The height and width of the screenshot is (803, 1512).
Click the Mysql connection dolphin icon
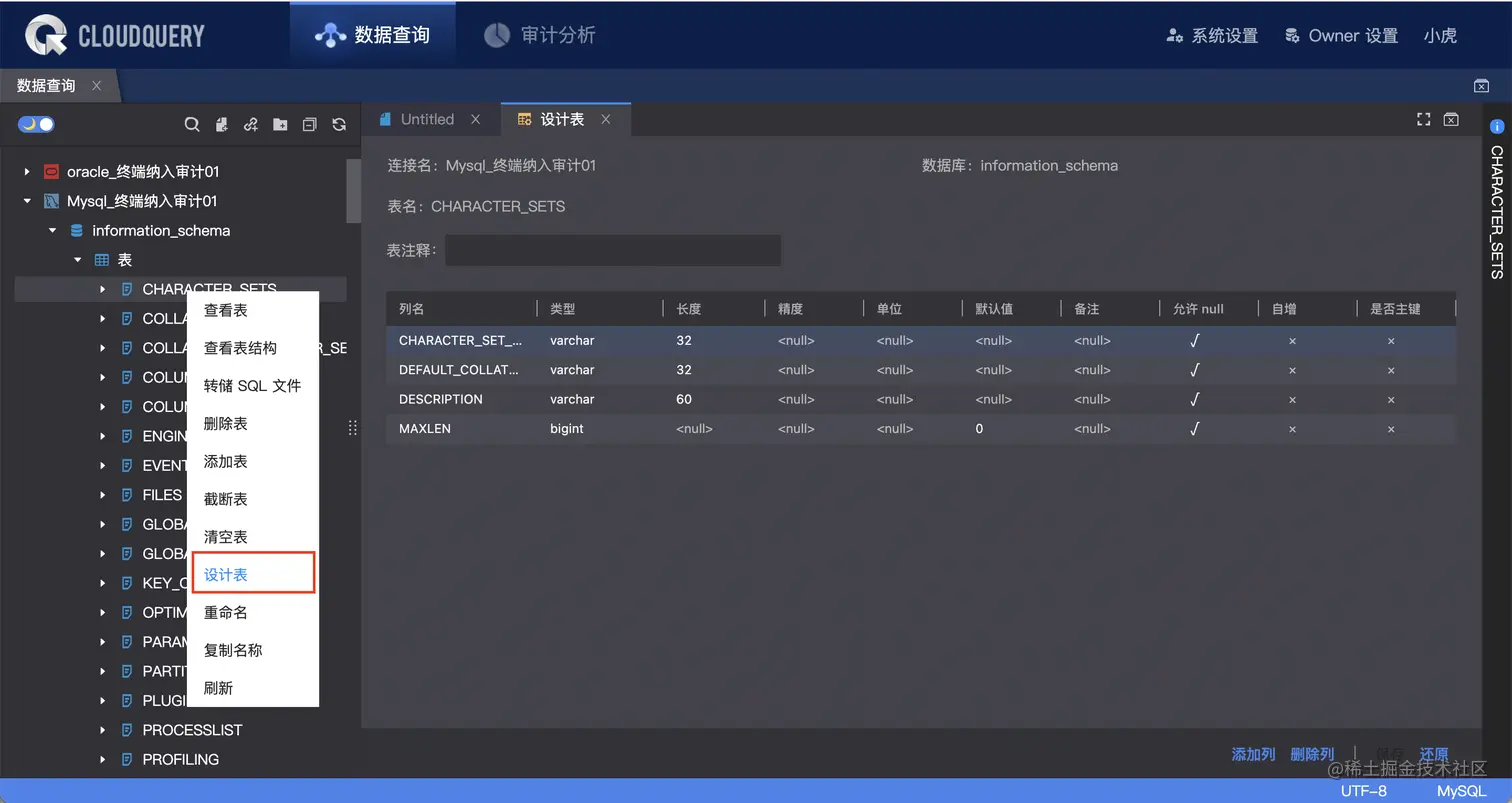coord(51,201)
